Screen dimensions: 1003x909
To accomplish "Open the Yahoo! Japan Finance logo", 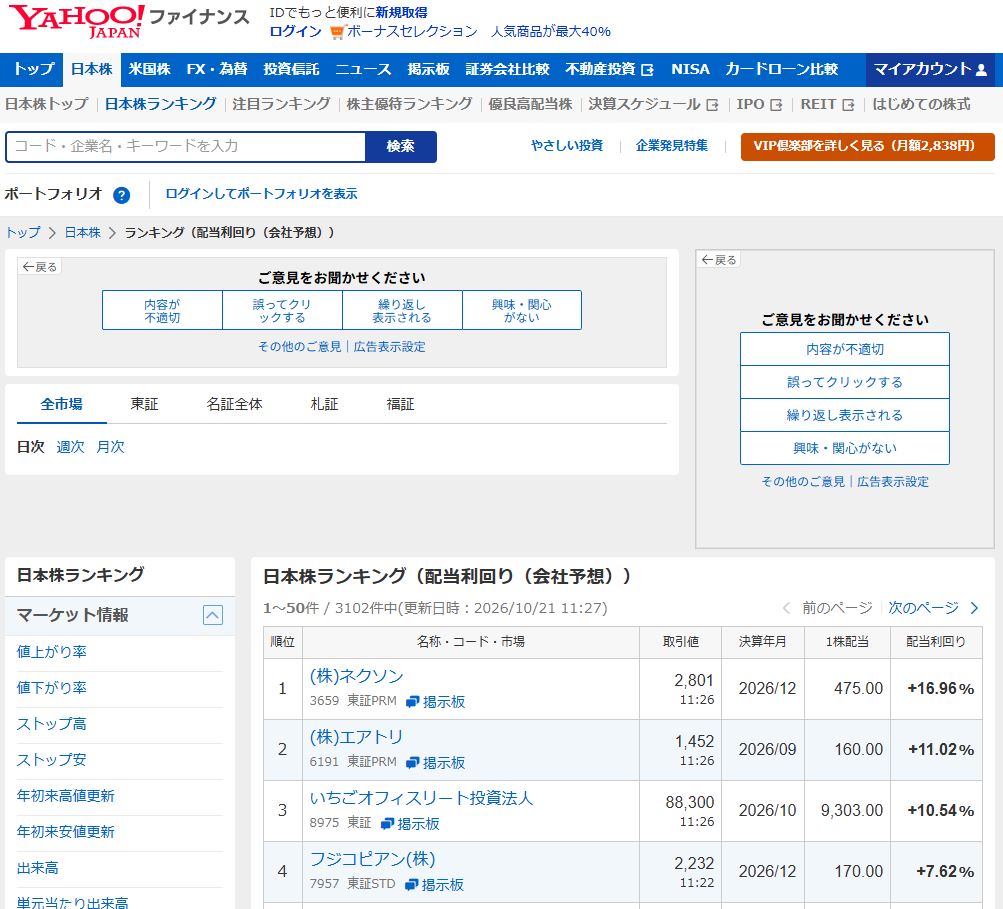I will click(128, 22).
